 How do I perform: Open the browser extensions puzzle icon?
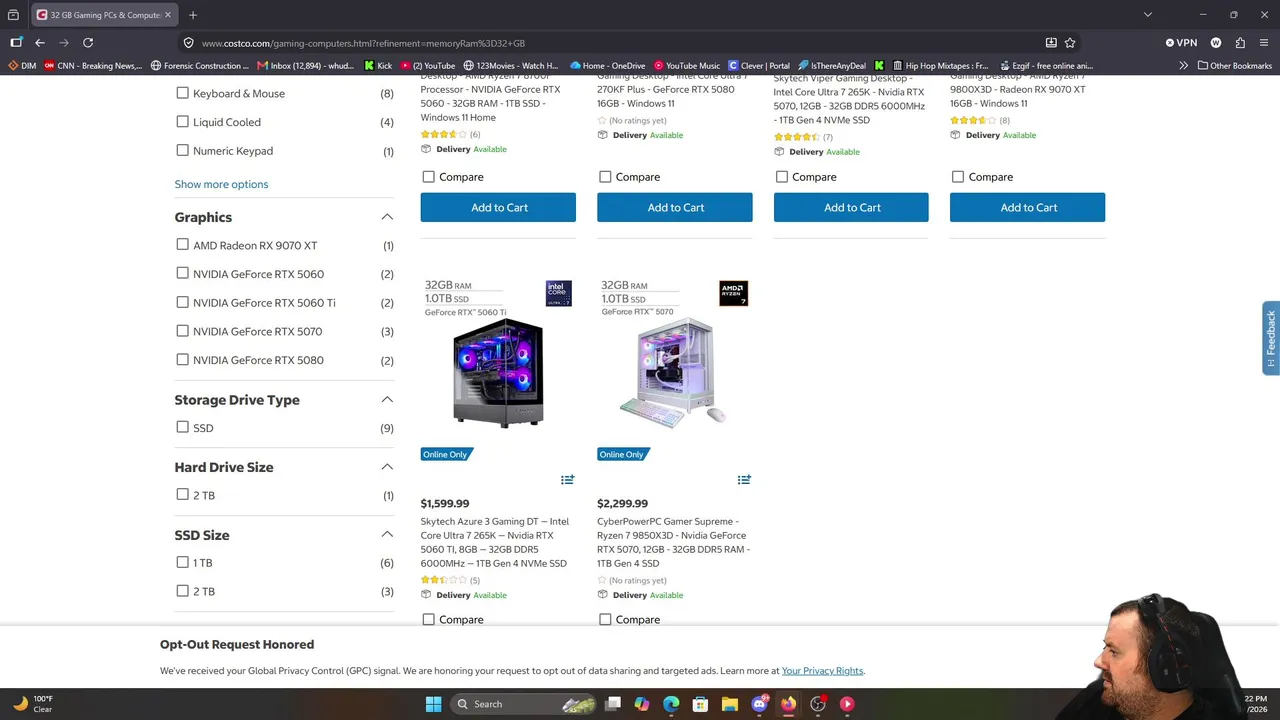[1240, 43]
